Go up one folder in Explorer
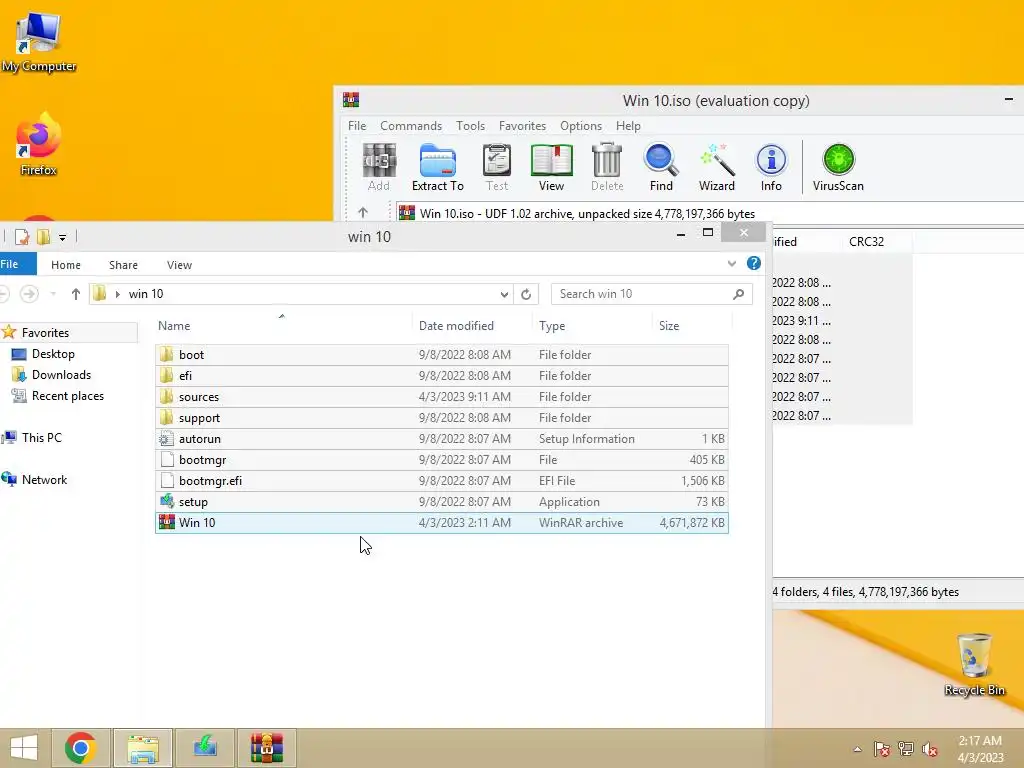The image size is (1024, 768). pyautogui.click(x=76, y=294)
